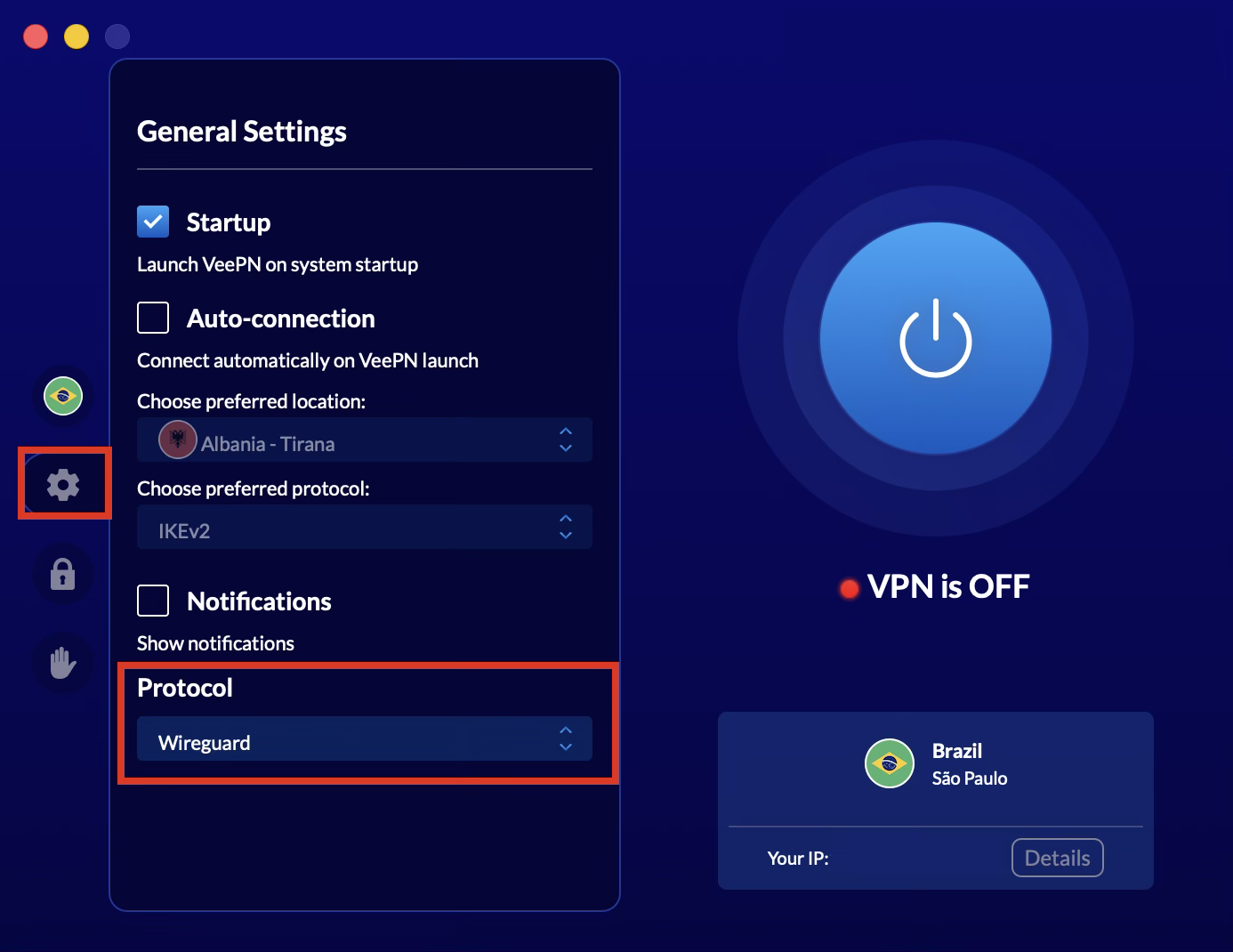Click the Brazil flag beside São Paulo
1233x952 pixels.
[x=889, y=763]
